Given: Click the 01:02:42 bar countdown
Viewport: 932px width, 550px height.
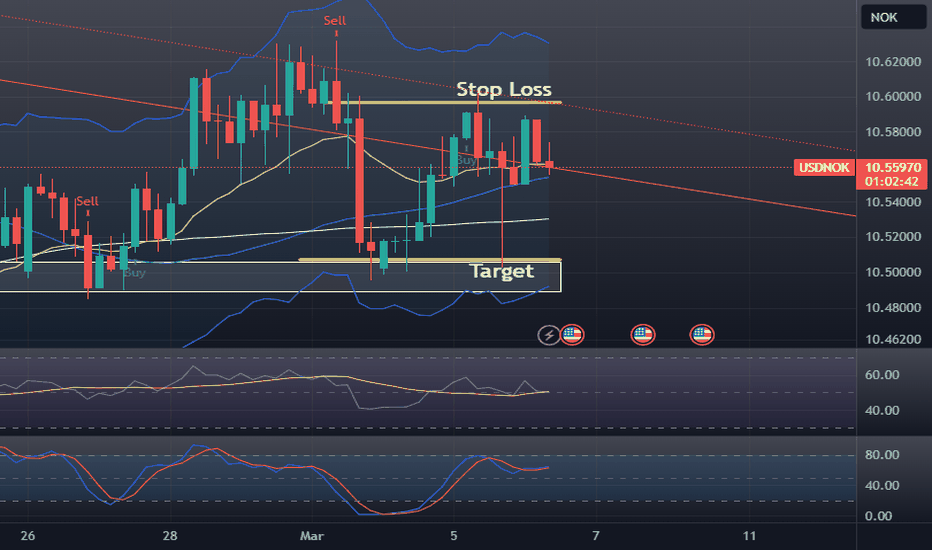Looking at the screenshot, I should 892,181.
